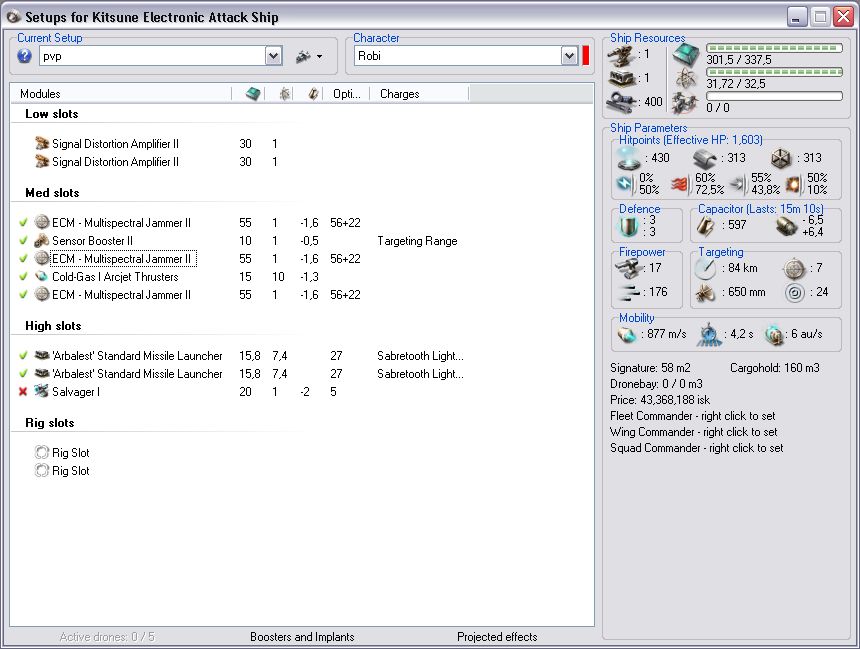Click the powergrid column header icon
Screen dimensions: 860x649
pos(284,94)
